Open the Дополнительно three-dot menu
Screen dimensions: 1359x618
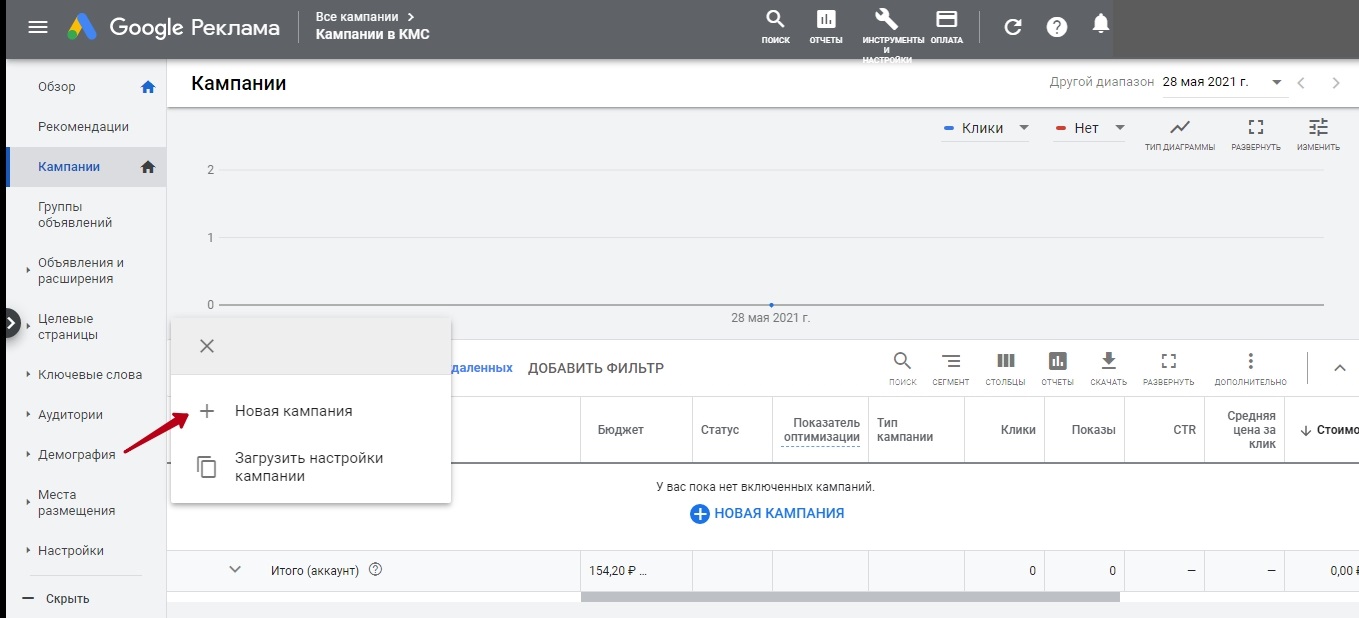1250,368
